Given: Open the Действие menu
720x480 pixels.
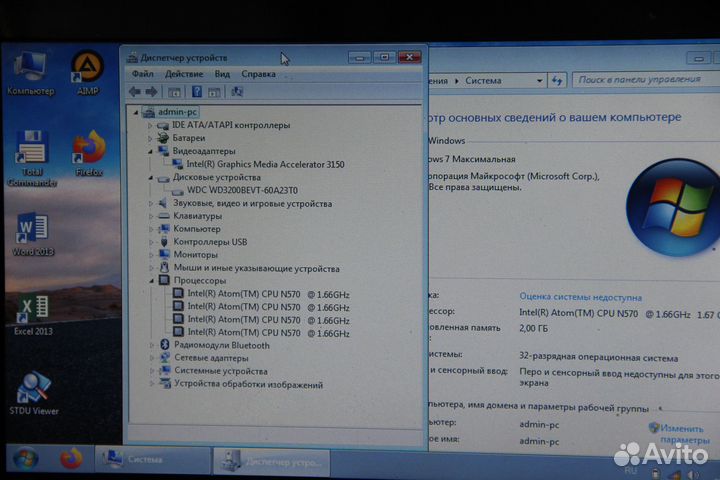Looking at the screenshot, I should point(184,73).
